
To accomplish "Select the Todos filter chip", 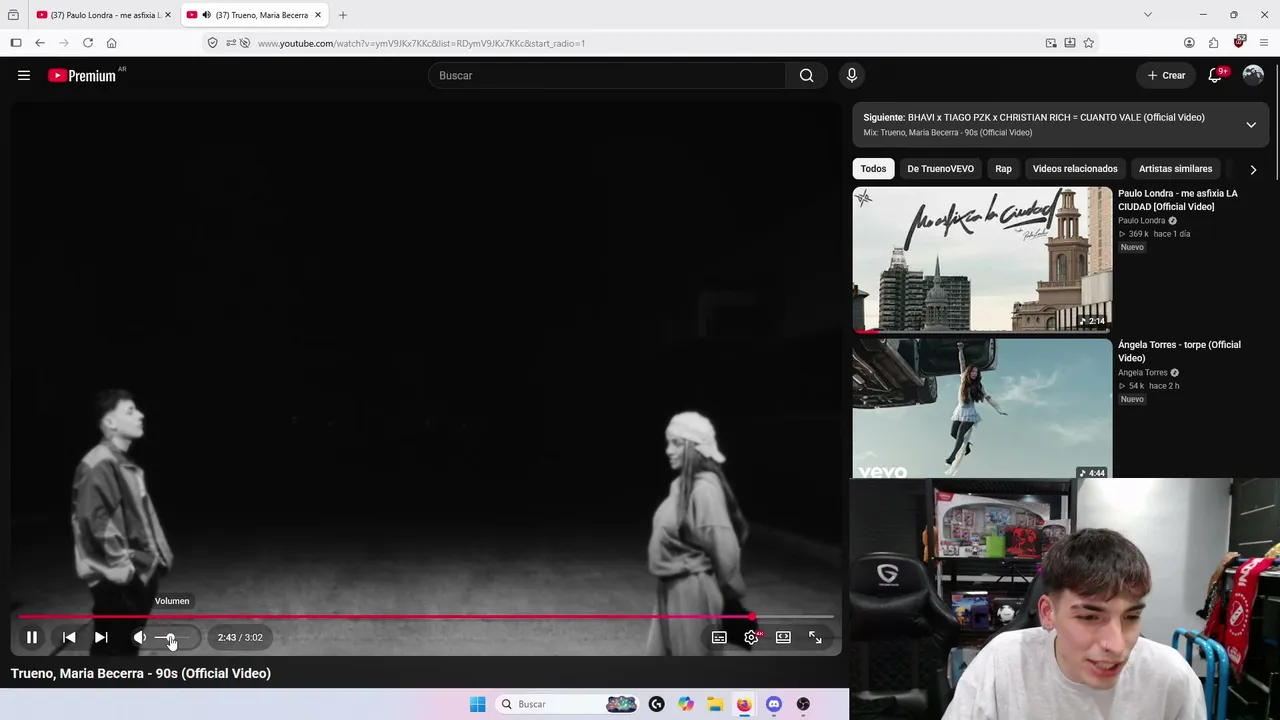I will pos(873,169).
